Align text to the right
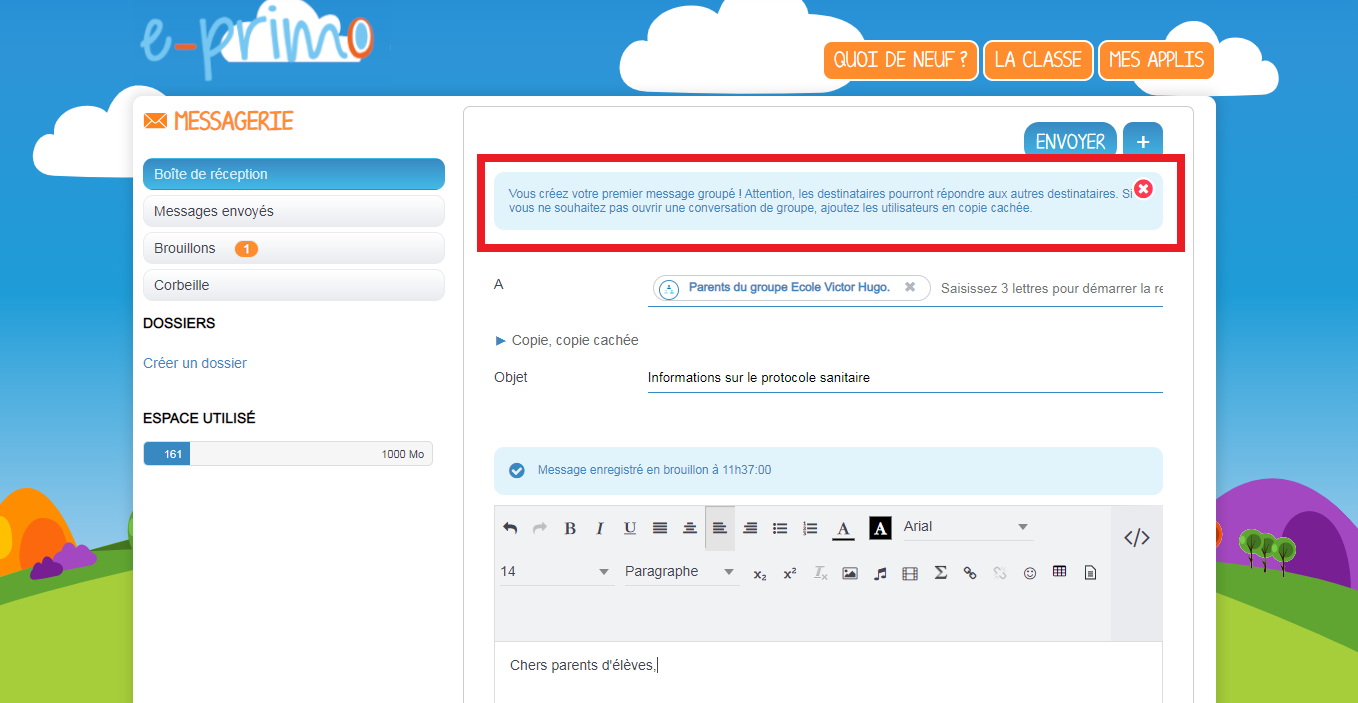1358x703 pixels. (x=750, y=528)
